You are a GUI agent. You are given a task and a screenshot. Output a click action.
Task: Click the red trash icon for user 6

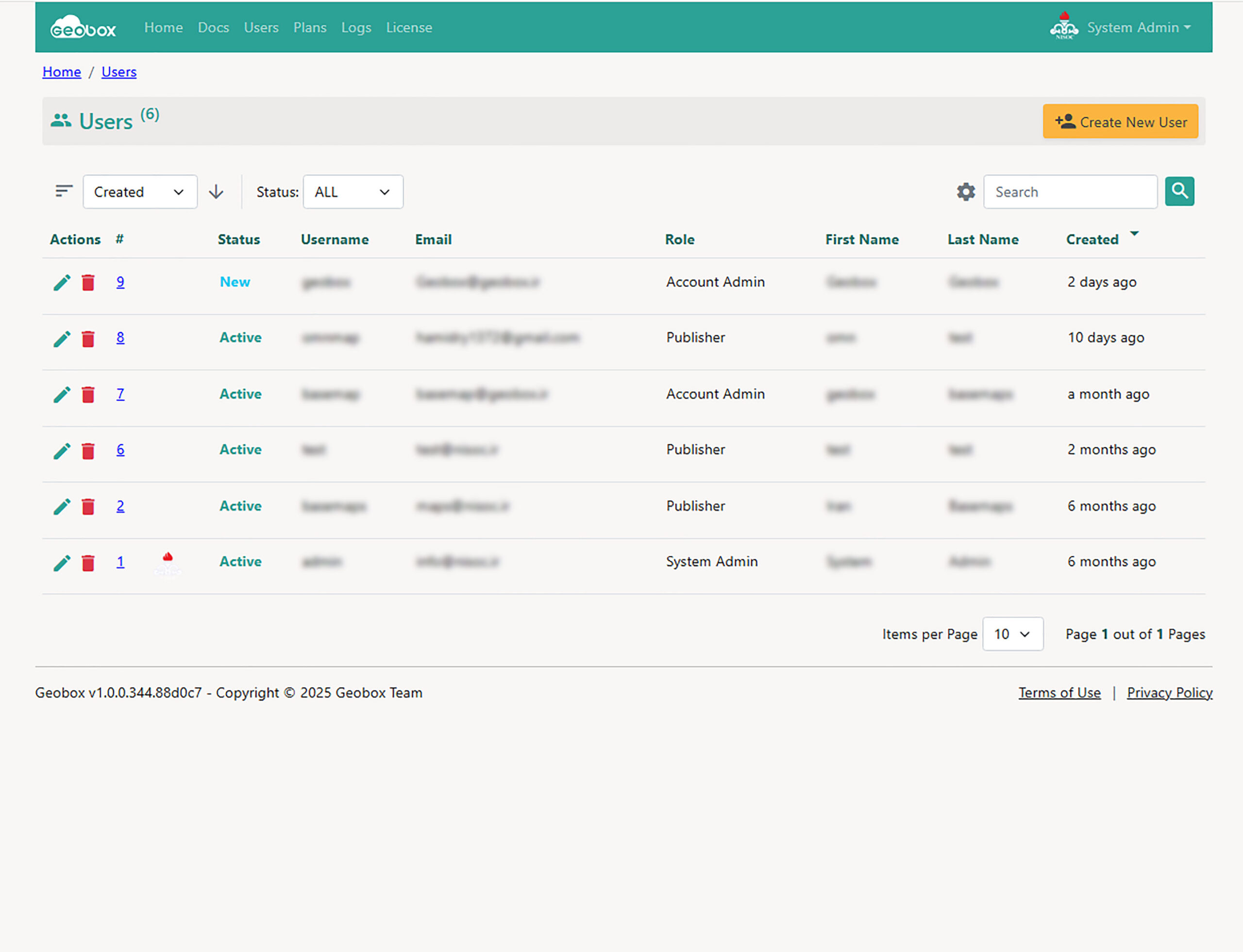point(88,451)
